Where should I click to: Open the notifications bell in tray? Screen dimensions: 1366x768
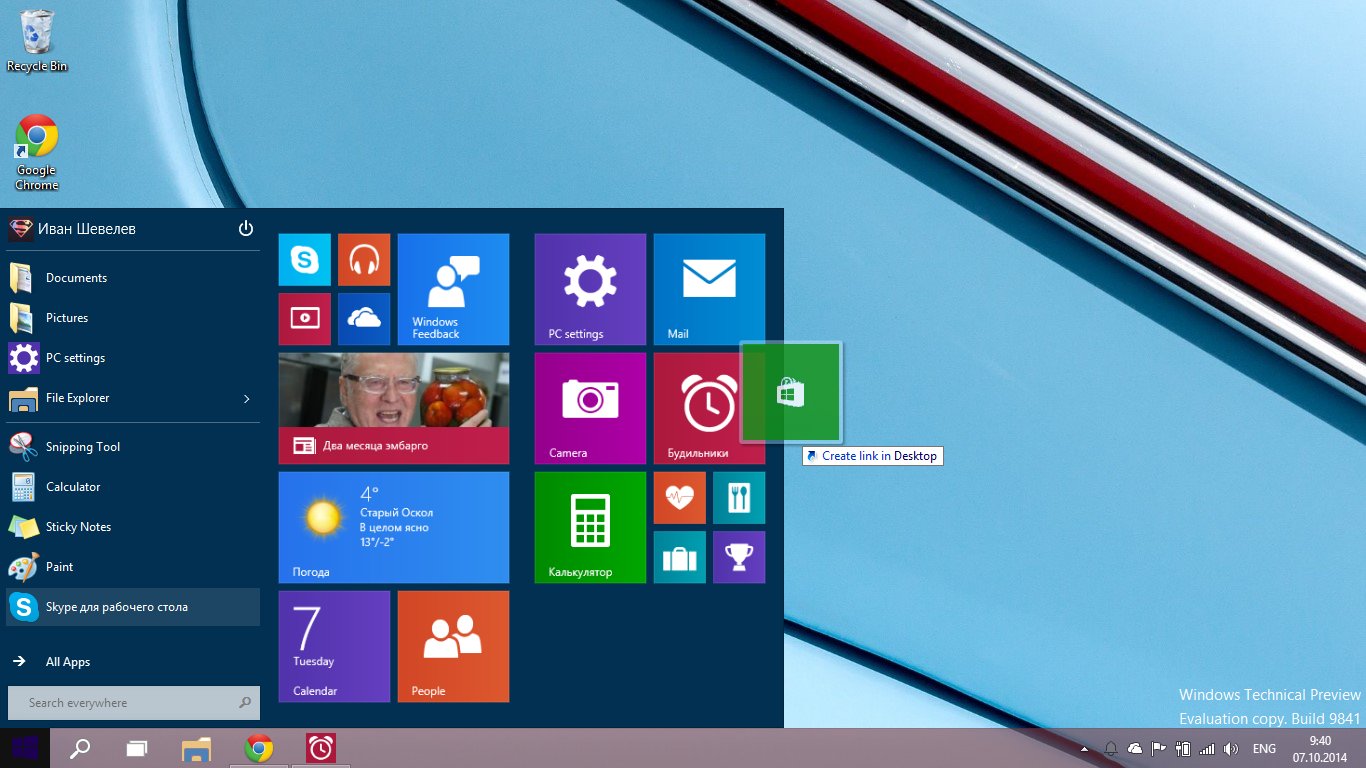tap(1111, 749)
